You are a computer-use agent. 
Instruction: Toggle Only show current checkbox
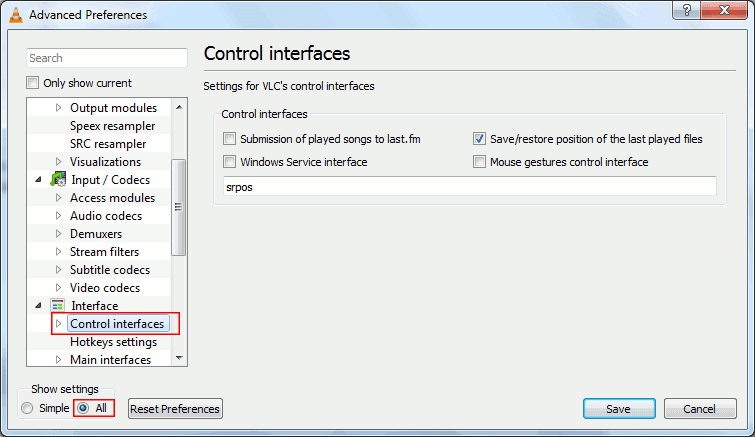pos(33,83)
